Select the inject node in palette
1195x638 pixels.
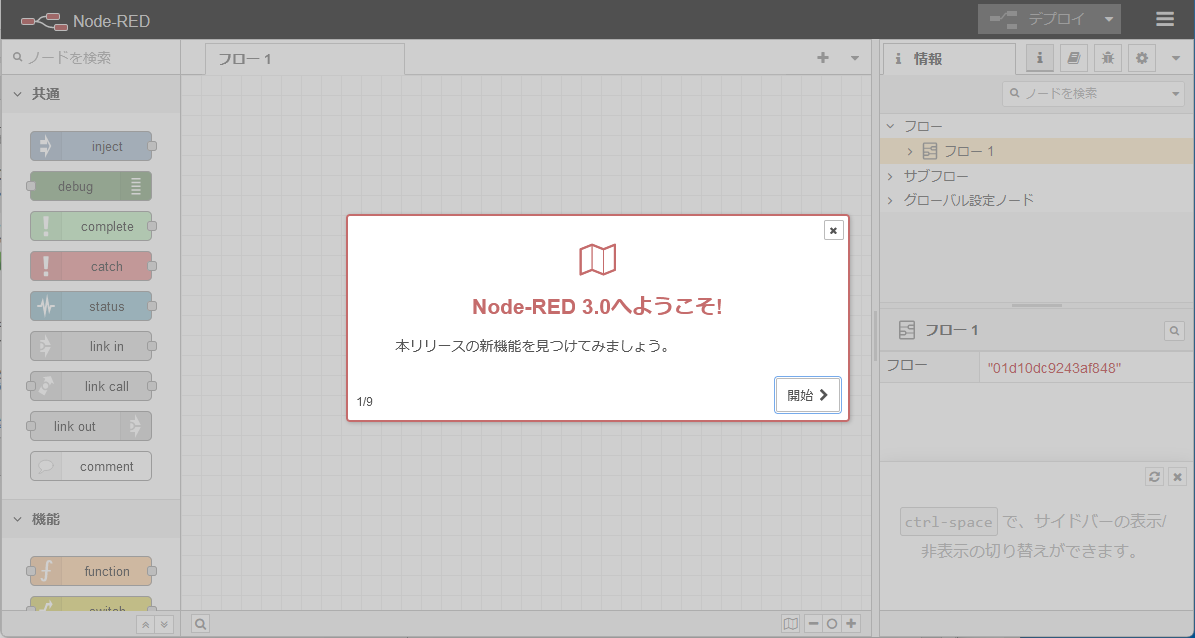point(91,146)
